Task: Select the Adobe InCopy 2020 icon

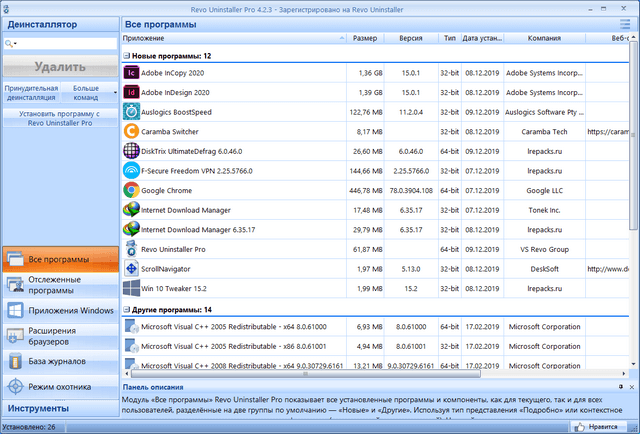Action: (x=131, y=73)
